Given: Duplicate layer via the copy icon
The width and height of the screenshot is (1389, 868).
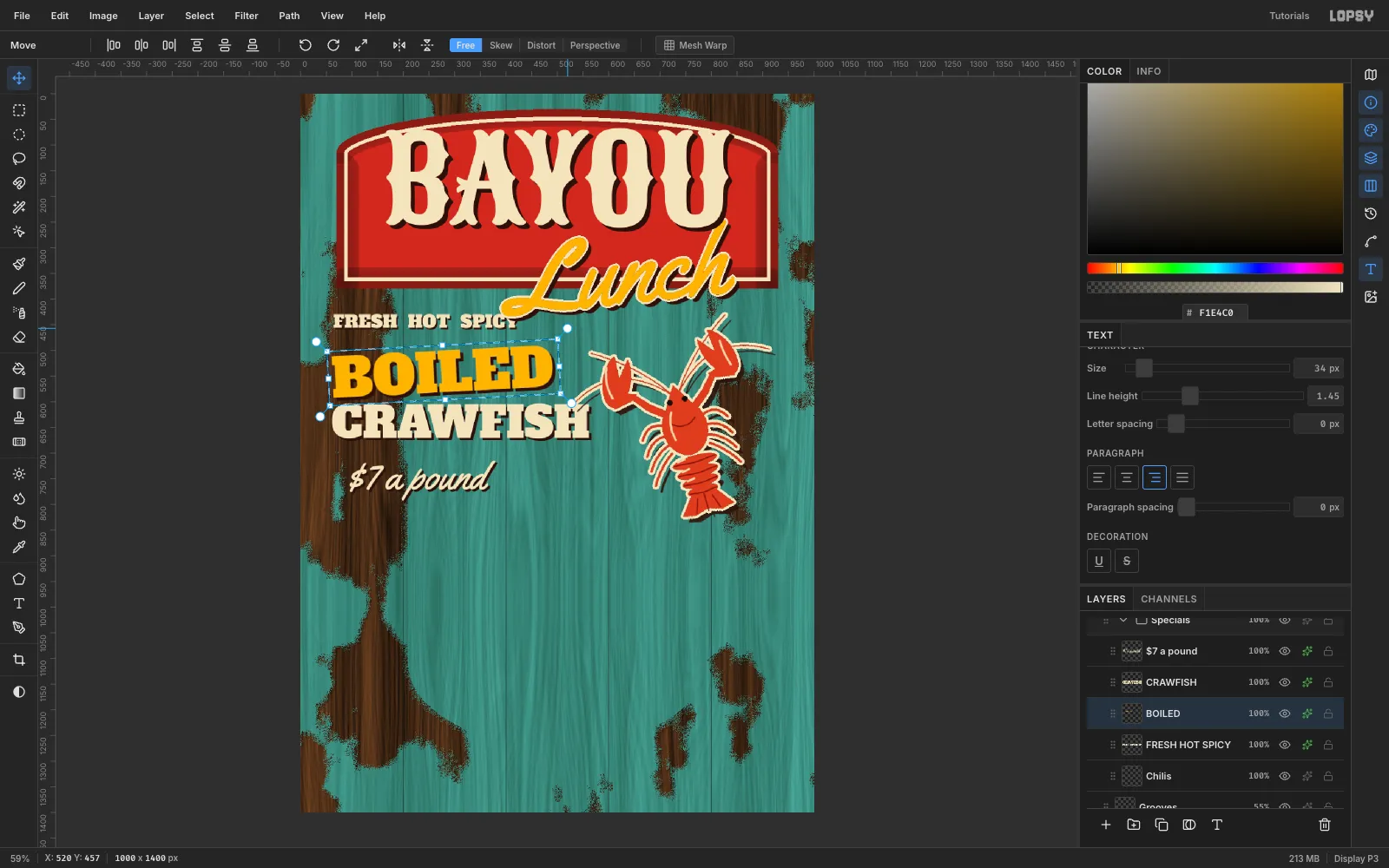Looking at the screenshot, I should (1162, 825).
